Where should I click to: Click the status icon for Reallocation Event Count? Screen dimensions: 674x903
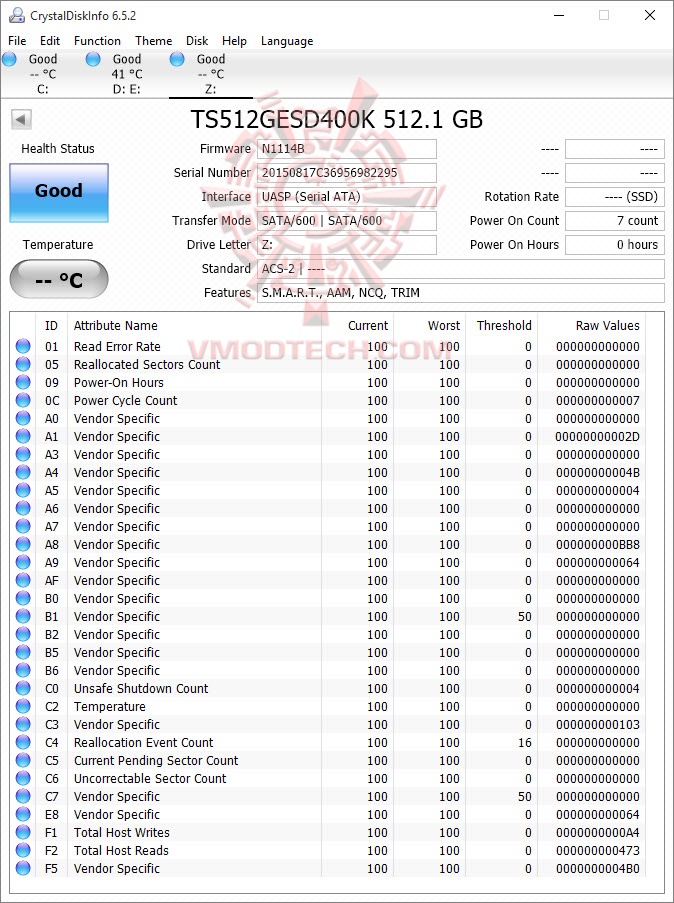tap(23, 742)
